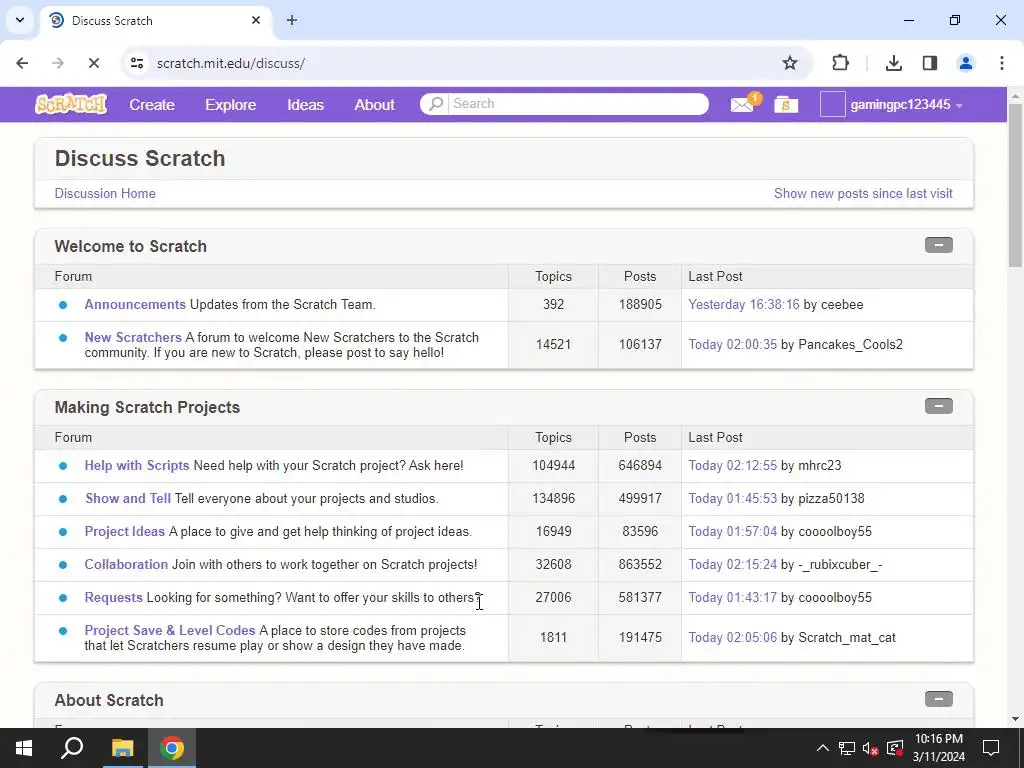The width and height of the screenshot is (1024, 768).
Task: Open File Explorer from taskbar
Action: click(122, 748)
